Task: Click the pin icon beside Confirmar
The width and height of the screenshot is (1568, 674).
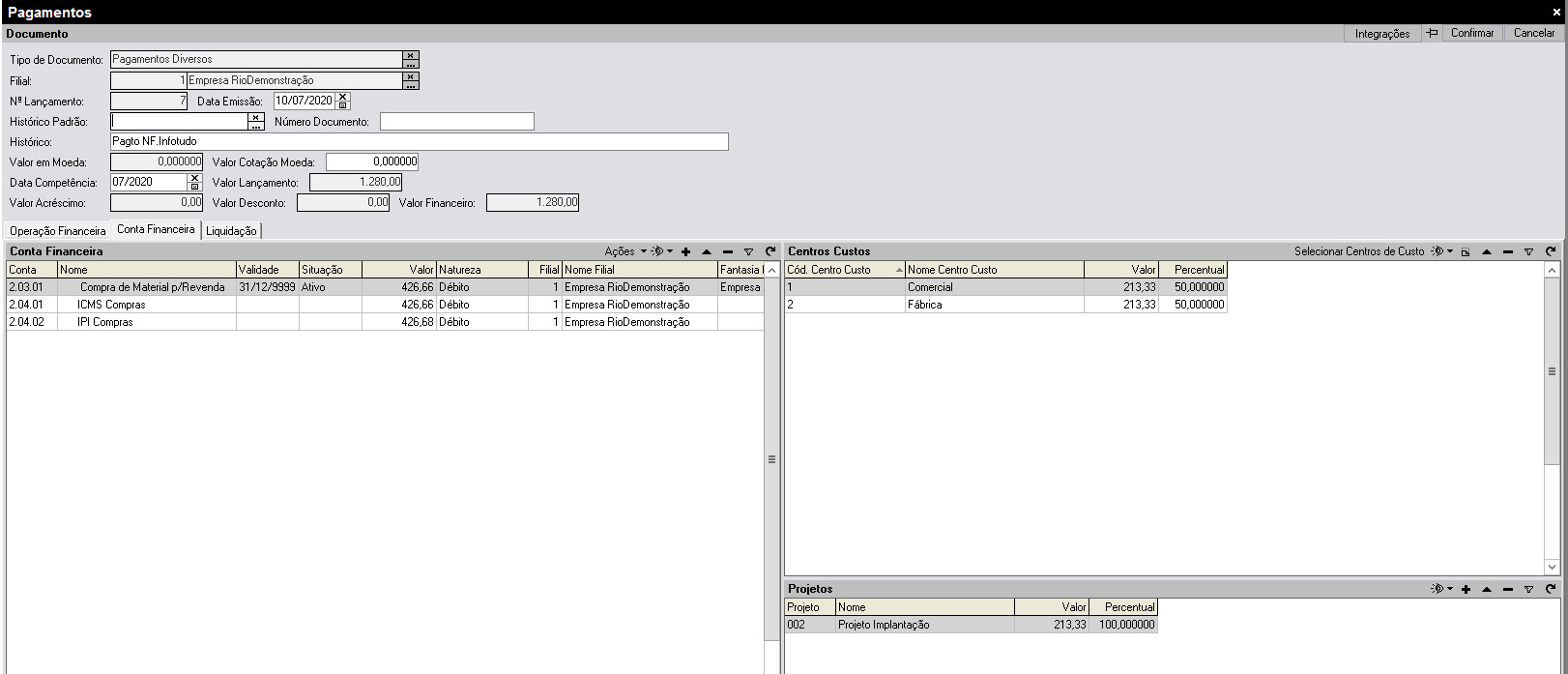Action: pyautogui.click(x=1432, y=33)
